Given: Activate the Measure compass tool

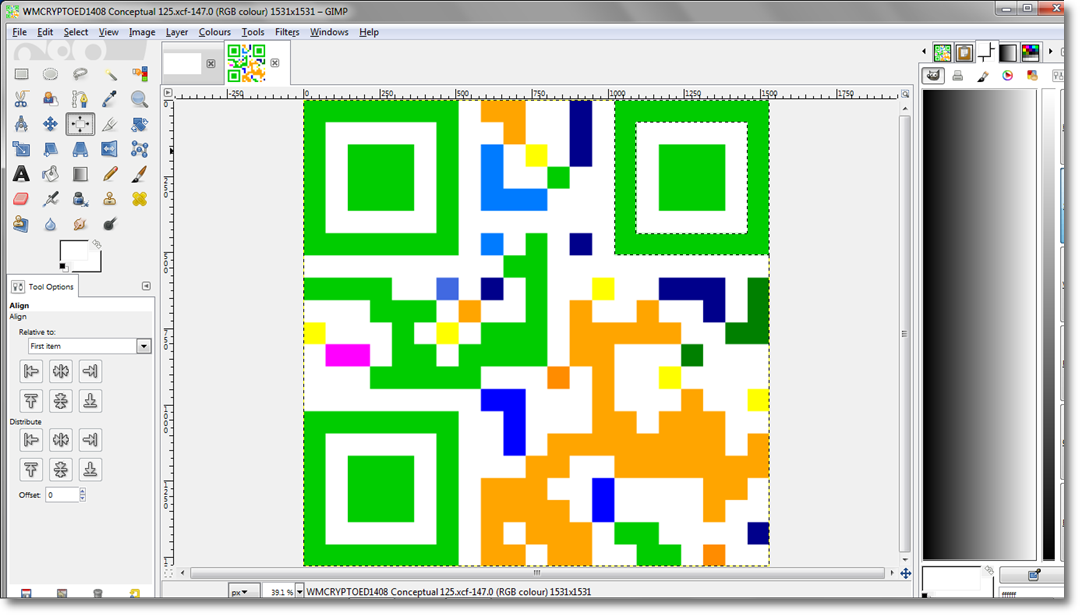Looking at the screenshot, I should pos(21,124).
